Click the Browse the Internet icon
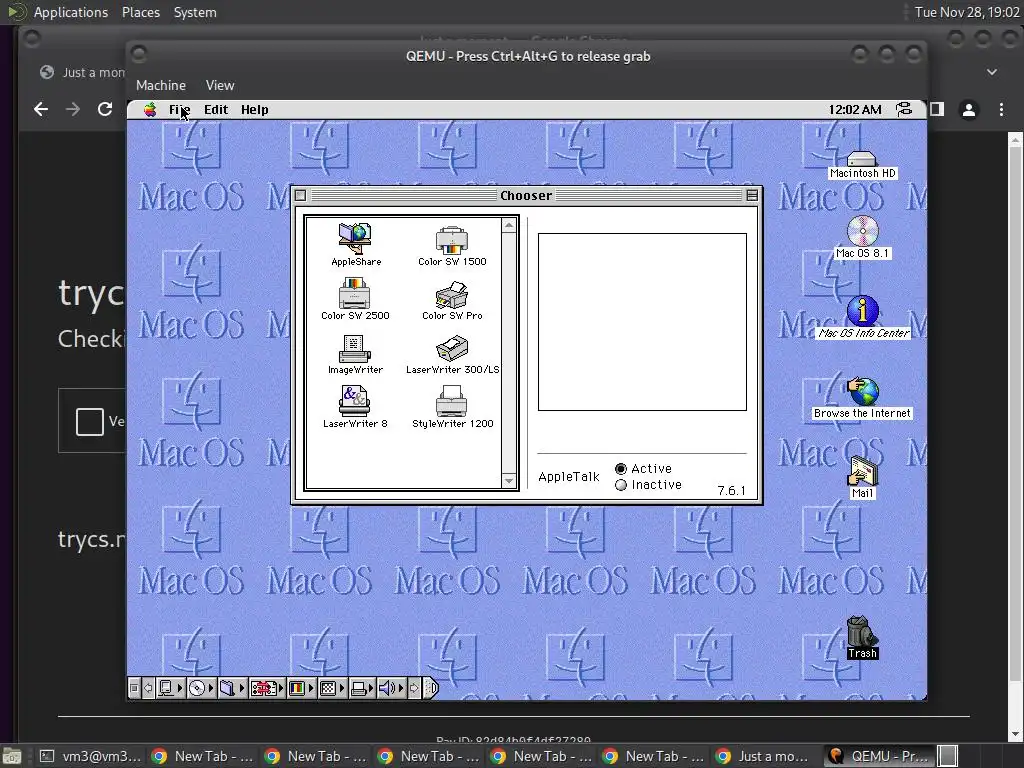The width and height of the screenshot is (1024, 768). click(862, 398)
